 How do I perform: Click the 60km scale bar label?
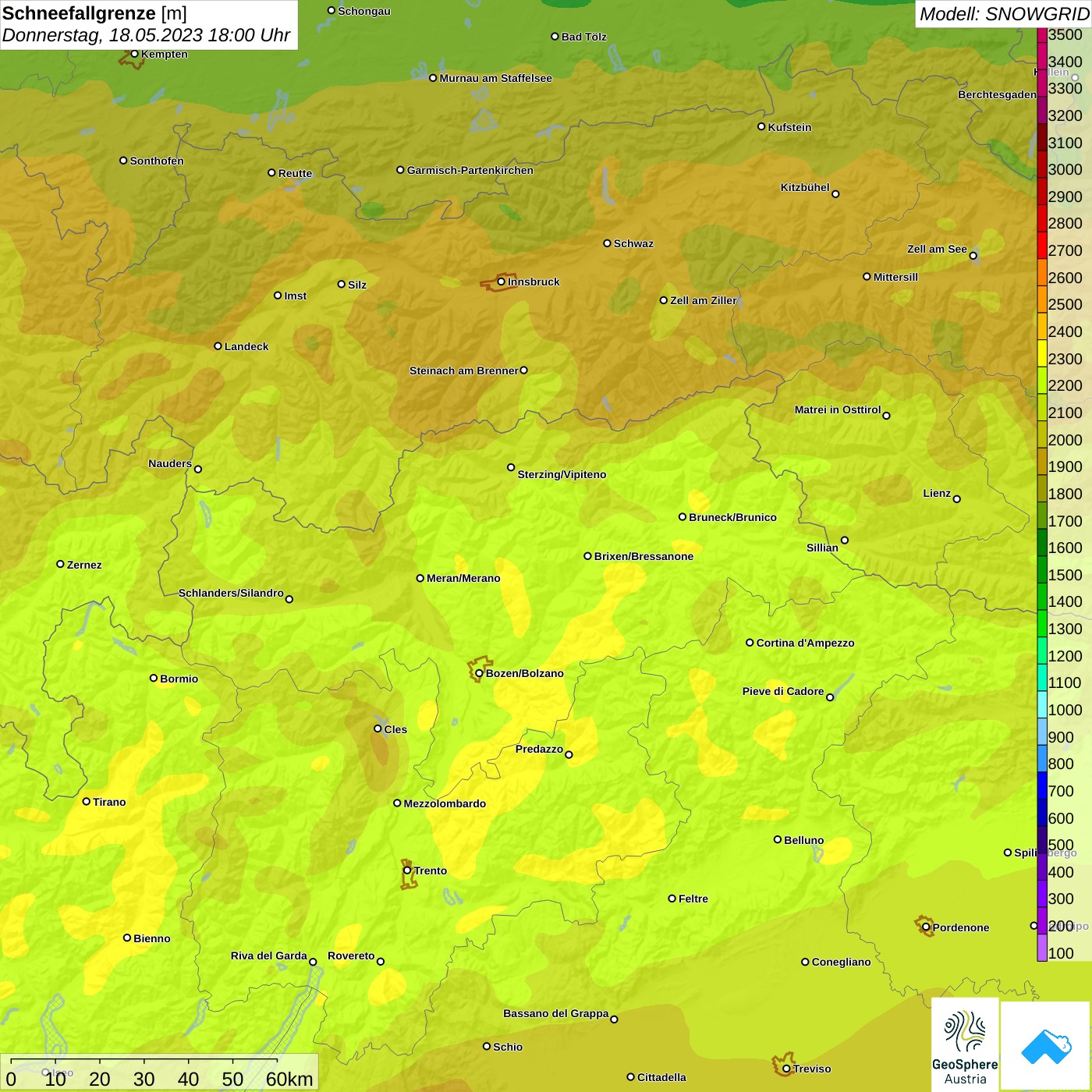coord(289,1079)
